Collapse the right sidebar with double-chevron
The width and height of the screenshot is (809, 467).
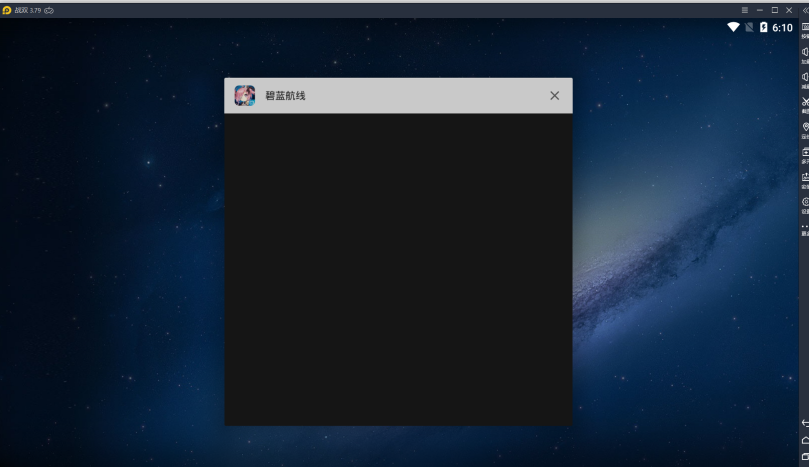tap(805, 9)
